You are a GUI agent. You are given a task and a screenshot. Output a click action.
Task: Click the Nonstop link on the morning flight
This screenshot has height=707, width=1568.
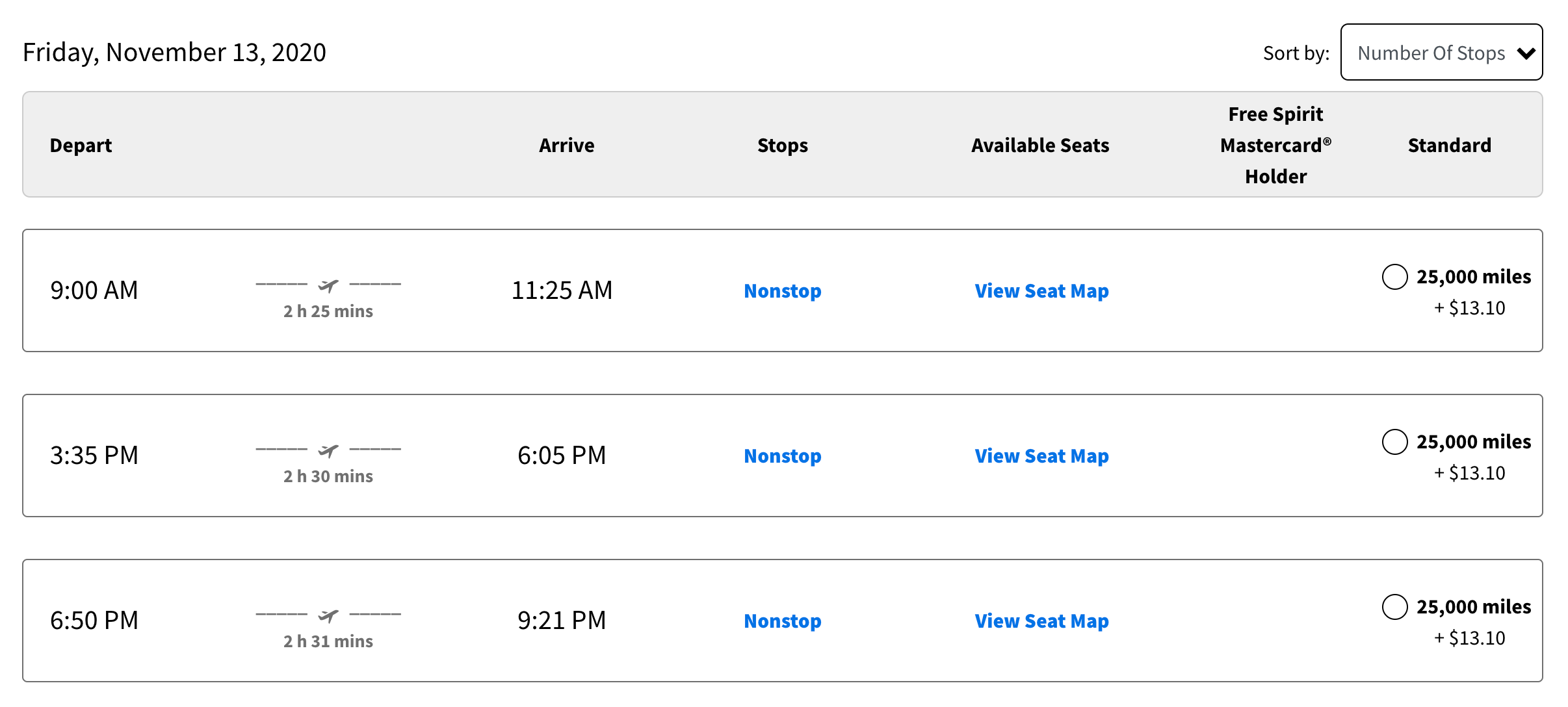tap(782, 290)
